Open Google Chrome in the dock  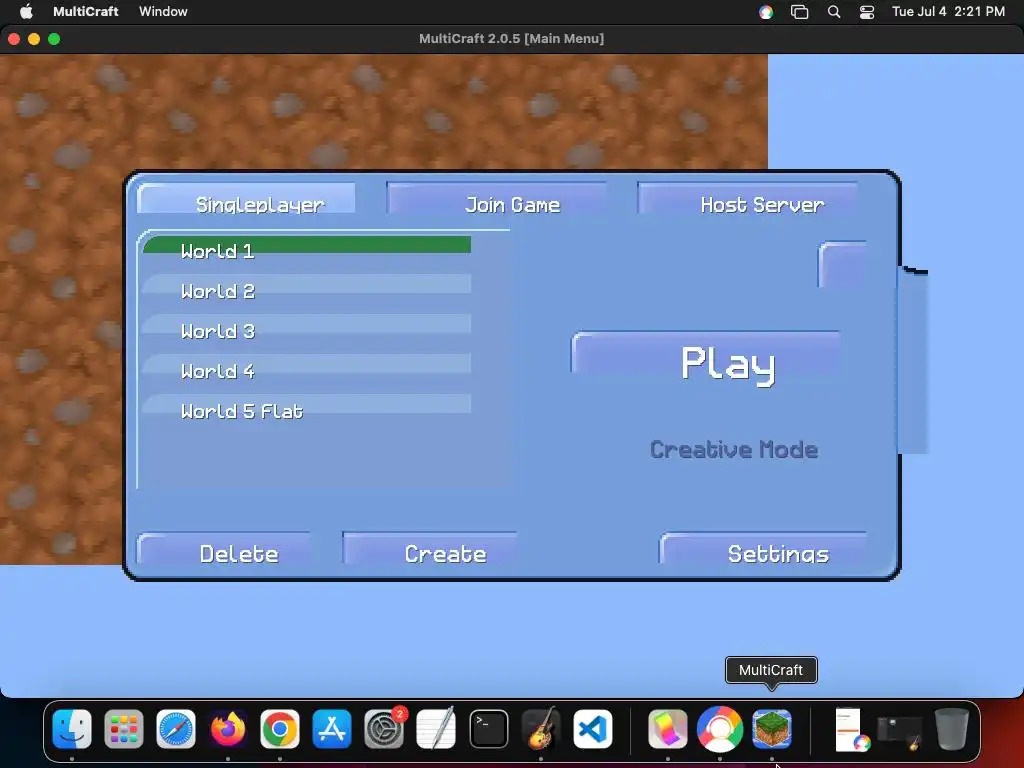pyautogui.click(x=280, y=729)
